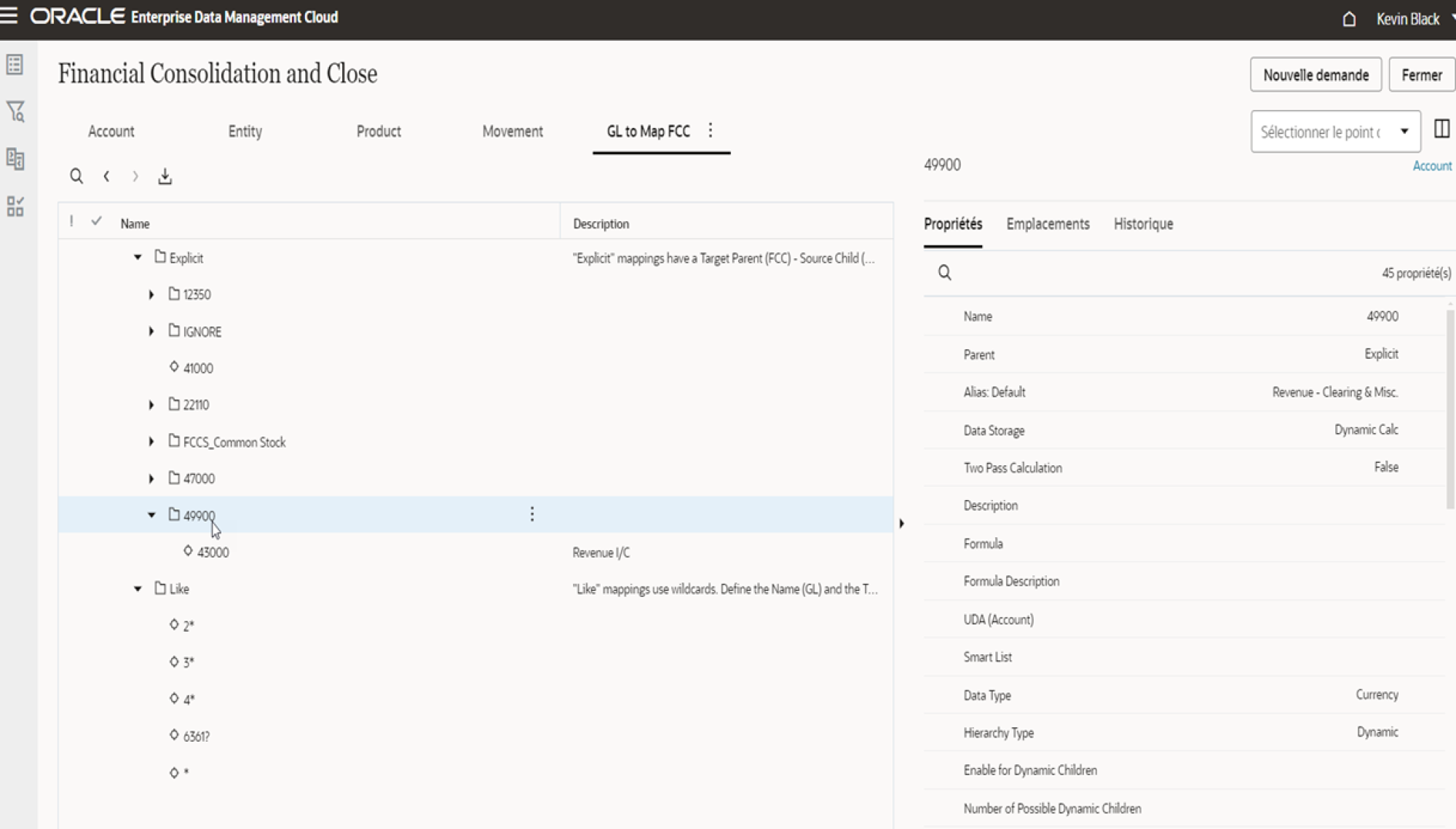Click the Two Pass Calculation False value

click(1386, 467)
